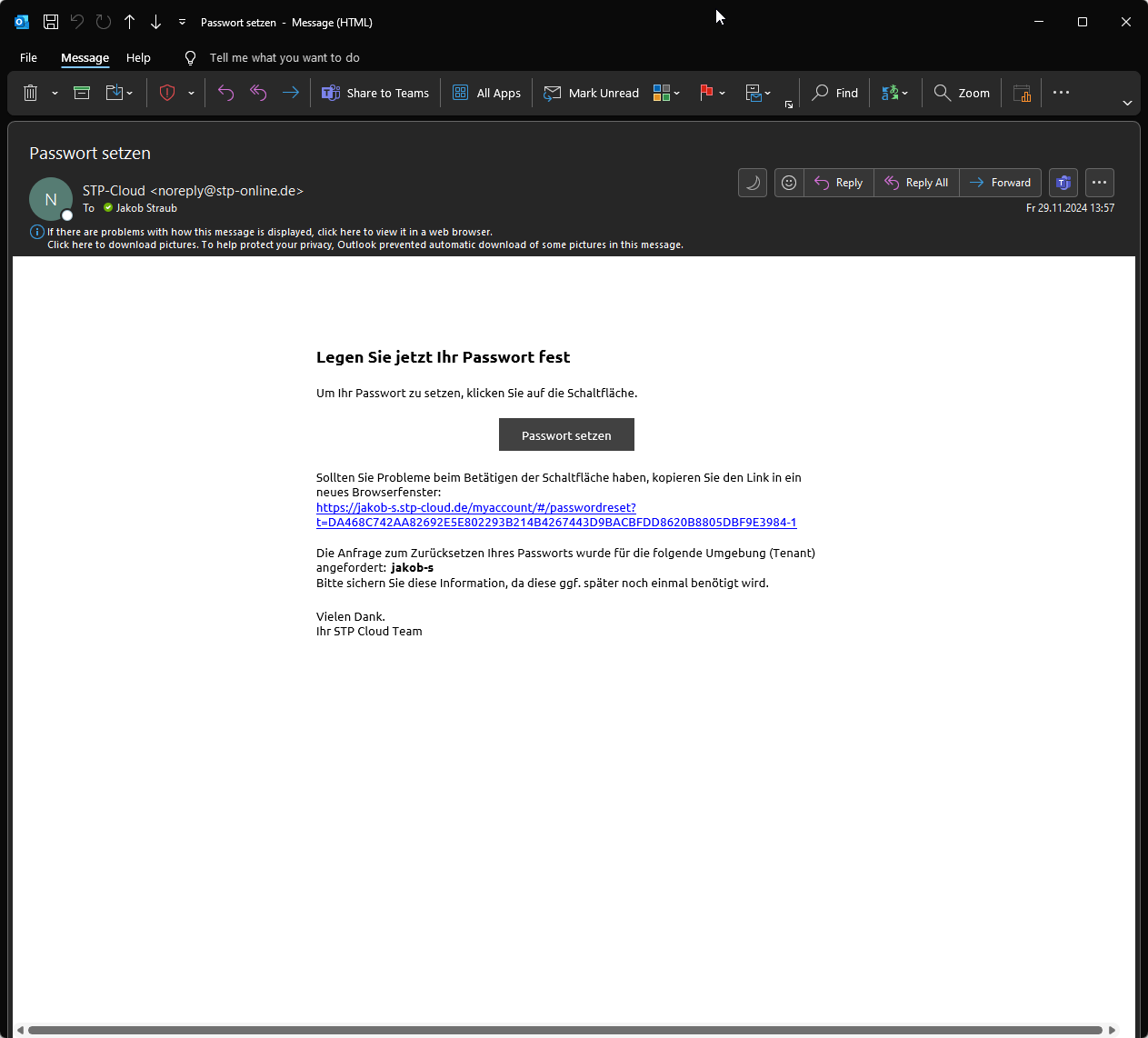Open the File menu
Viewport: 1148px width, 1038px height.
click(29, 57)
